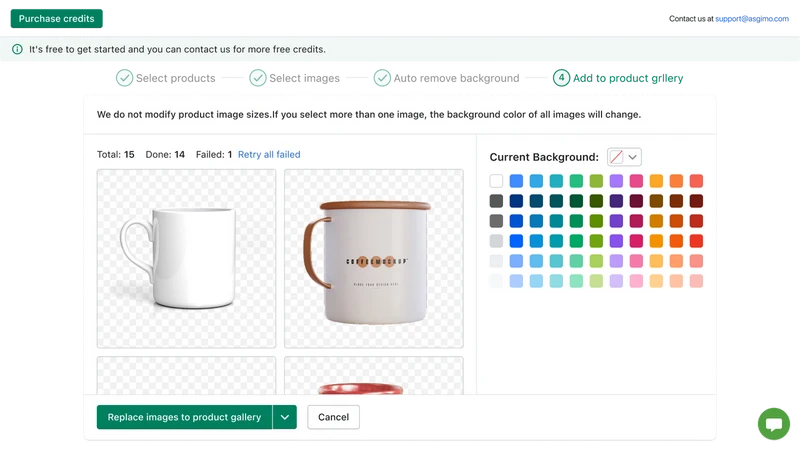Choose the dark purple swatch in second row
The width and height of the screenshot is (800, 450).
(616, 201)
